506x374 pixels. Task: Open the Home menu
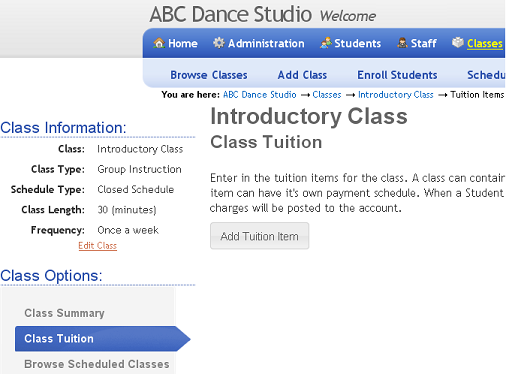click(183, 43)
